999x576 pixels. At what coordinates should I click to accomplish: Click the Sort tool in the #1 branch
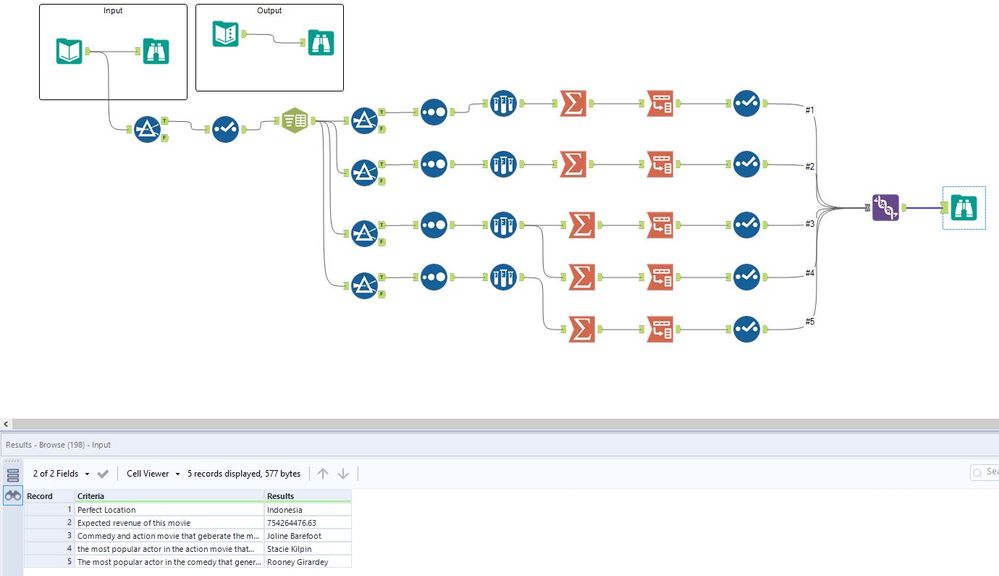click(x=434, y=112)
